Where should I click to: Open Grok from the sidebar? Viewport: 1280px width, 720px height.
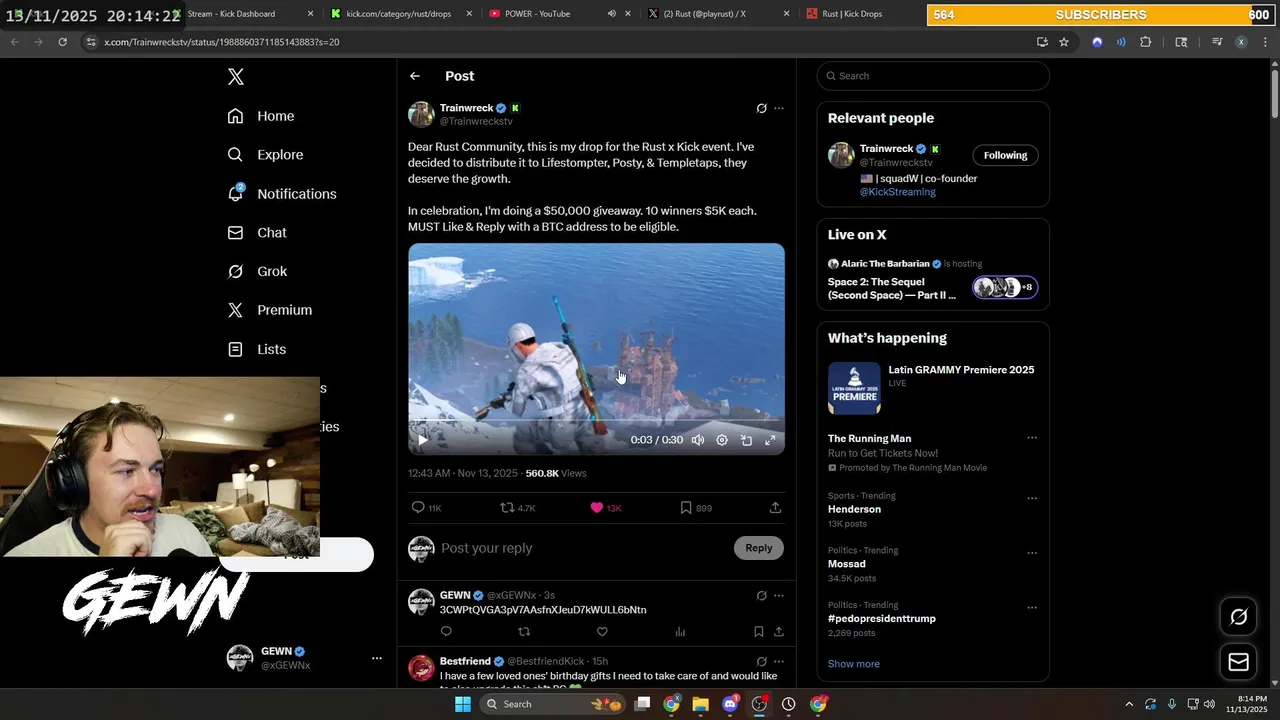click(x=257, y=272)
